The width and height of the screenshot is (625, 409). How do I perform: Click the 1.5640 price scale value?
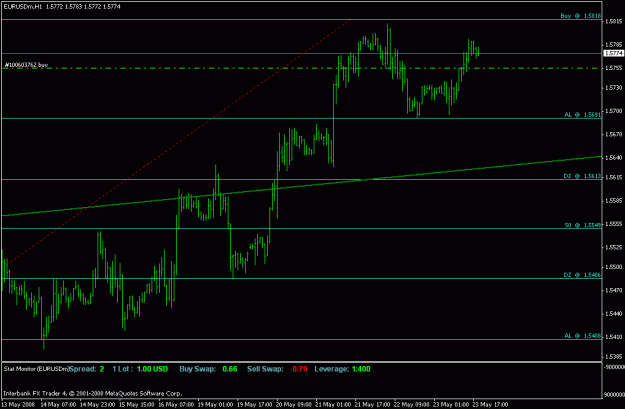(x=614, y=157)
